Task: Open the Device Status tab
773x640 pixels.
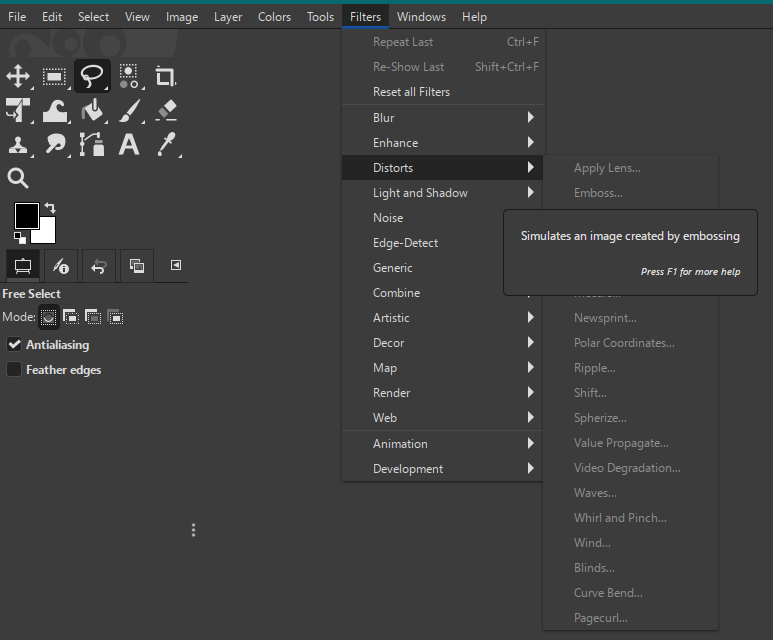Action: [x=61, y=266]
